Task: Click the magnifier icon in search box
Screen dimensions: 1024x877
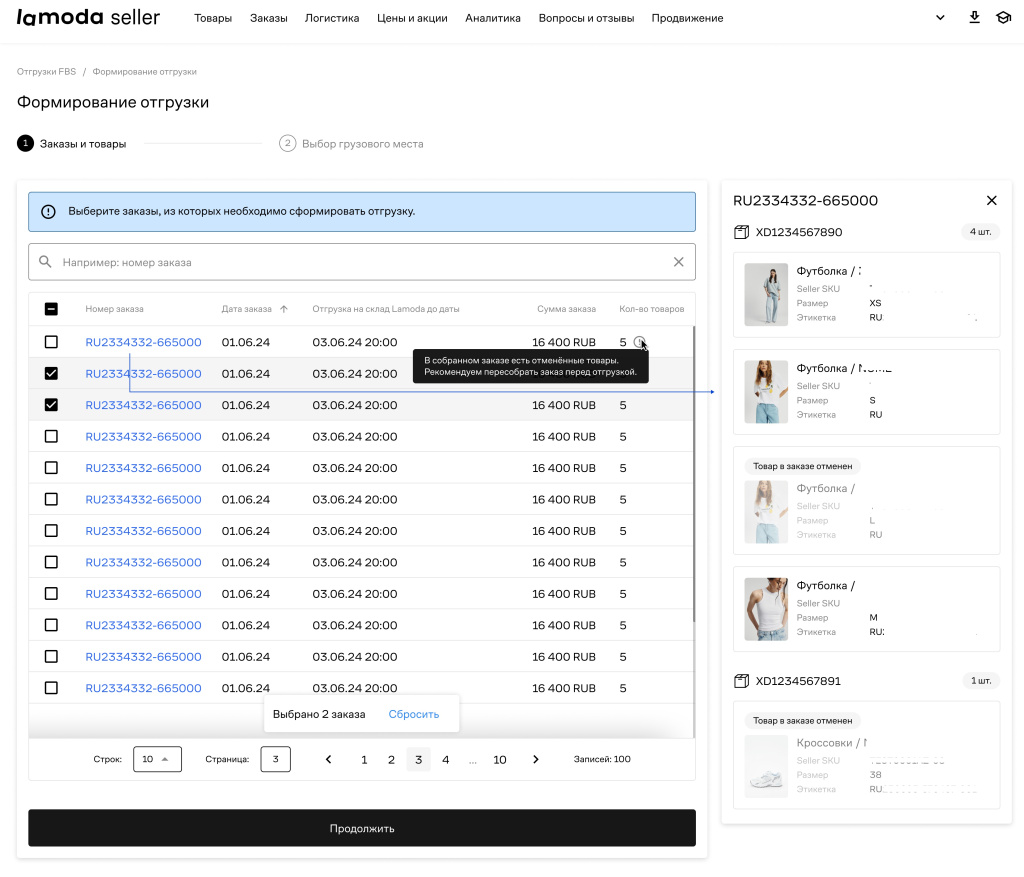Action: (45, 262)
